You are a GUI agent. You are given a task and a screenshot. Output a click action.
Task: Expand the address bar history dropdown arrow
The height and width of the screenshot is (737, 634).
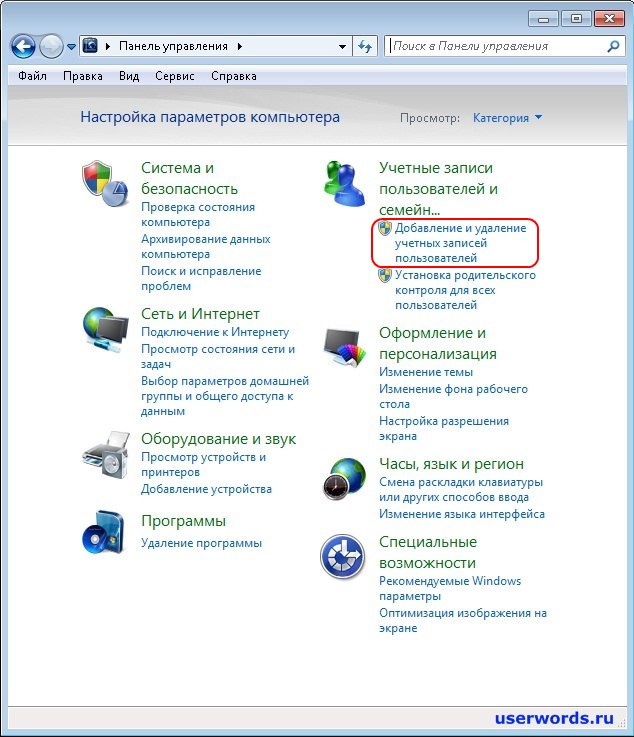[x=342, y=46]
